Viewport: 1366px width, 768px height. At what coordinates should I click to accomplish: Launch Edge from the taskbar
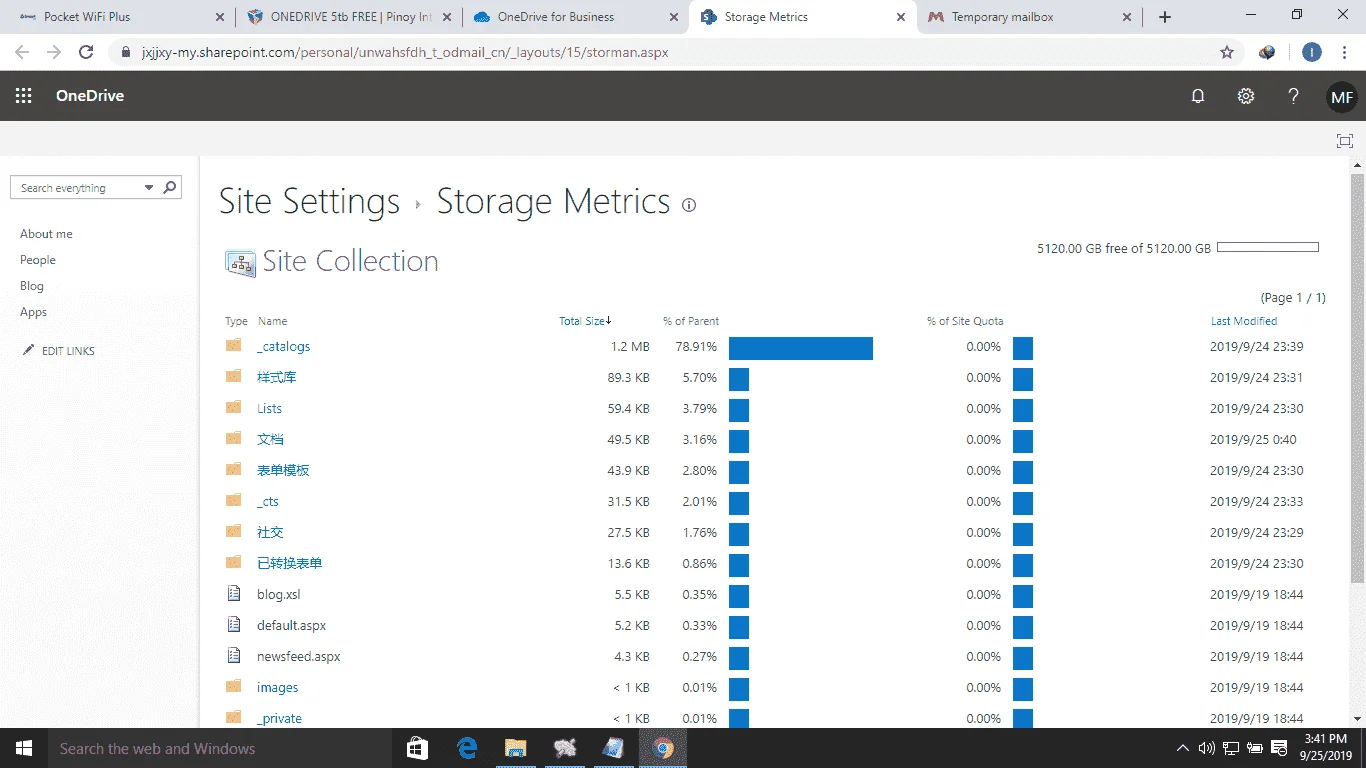tap(467, 748)
